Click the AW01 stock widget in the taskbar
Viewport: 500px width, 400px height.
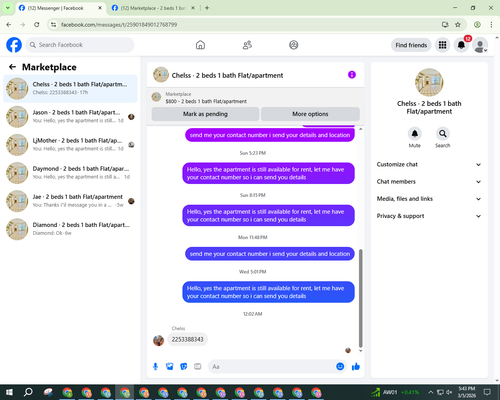(x=396, y=392)
